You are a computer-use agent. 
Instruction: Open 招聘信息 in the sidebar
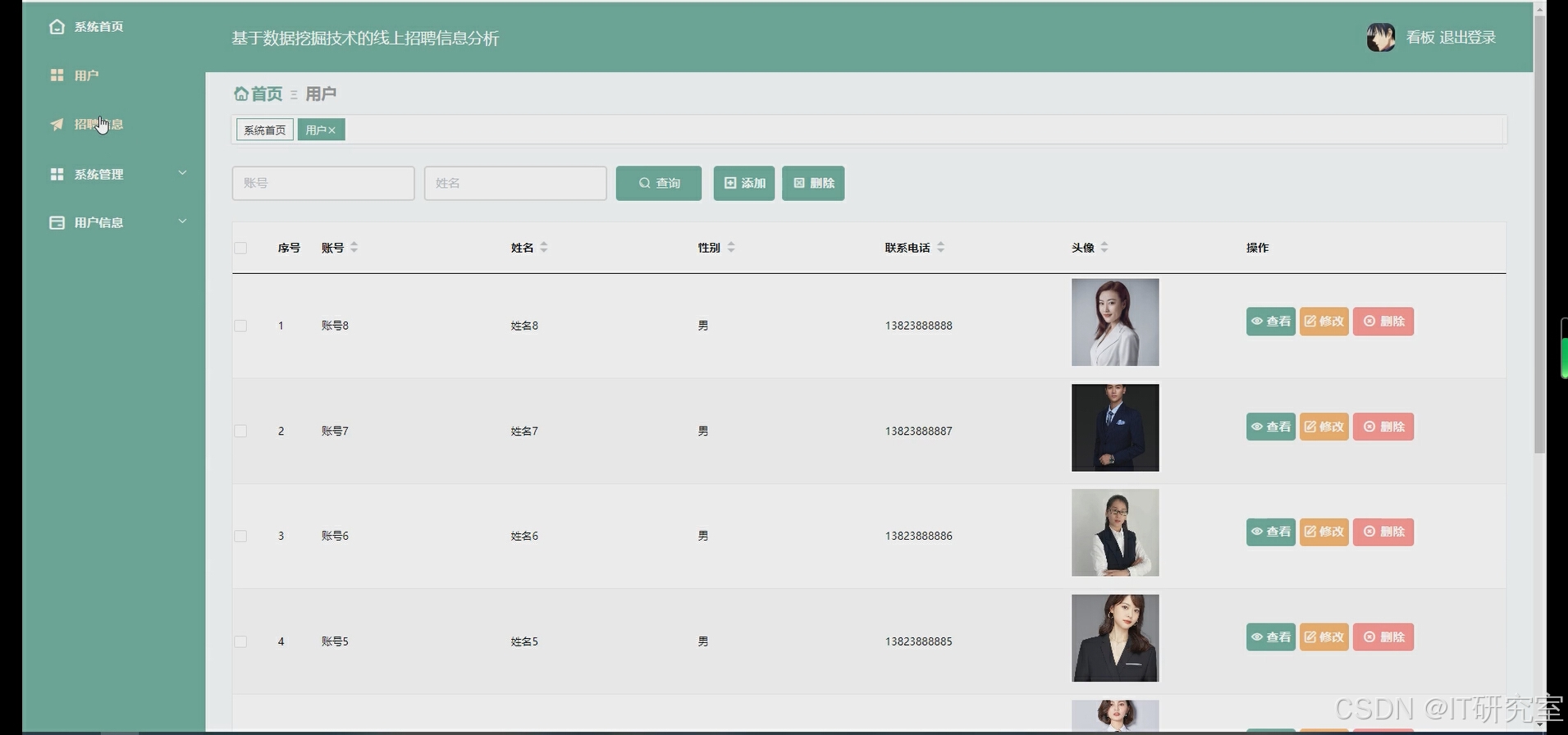(x=98, y=124)
